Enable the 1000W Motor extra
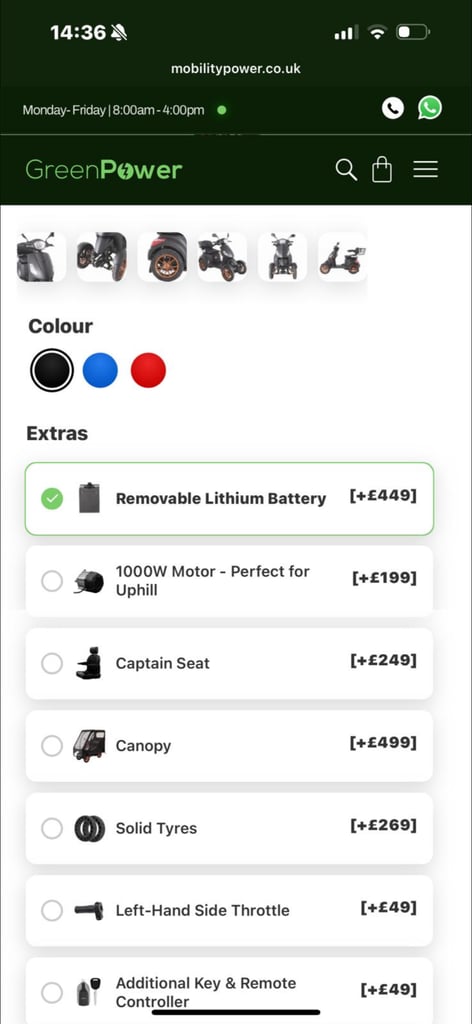The width and height of the screenshot is (472, 1024). (229, 581)
